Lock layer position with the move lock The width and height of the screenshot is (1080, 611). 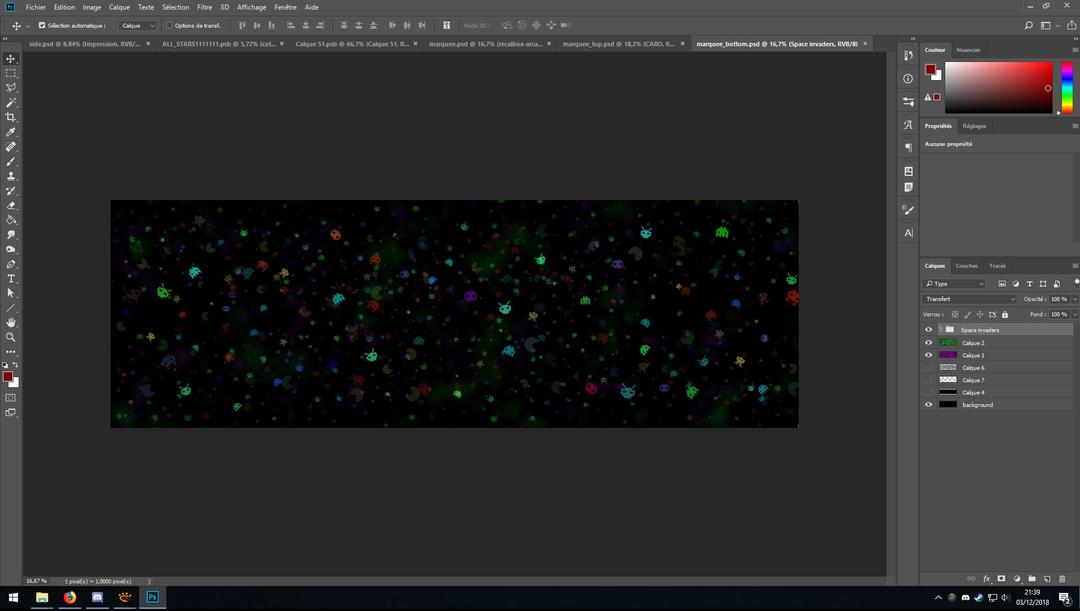(979, 315)
